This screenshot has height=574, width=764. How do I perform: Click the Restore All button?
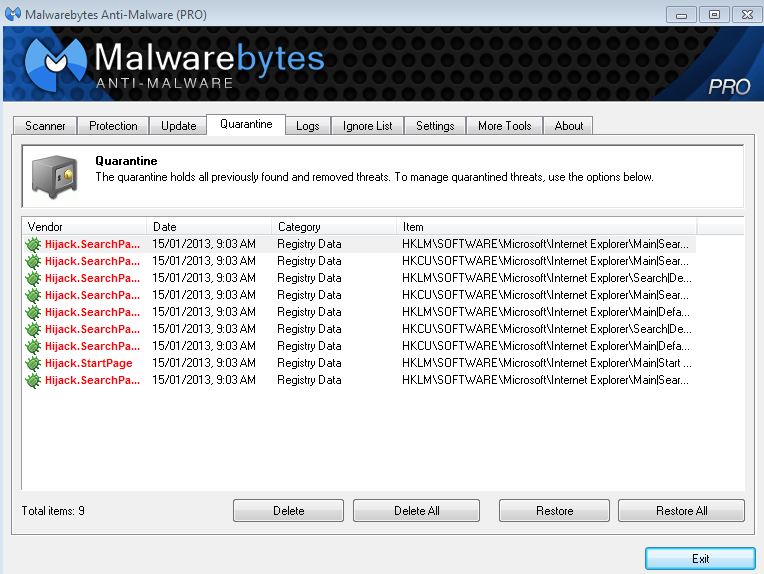pyautogui.click(x=681, y=511)
